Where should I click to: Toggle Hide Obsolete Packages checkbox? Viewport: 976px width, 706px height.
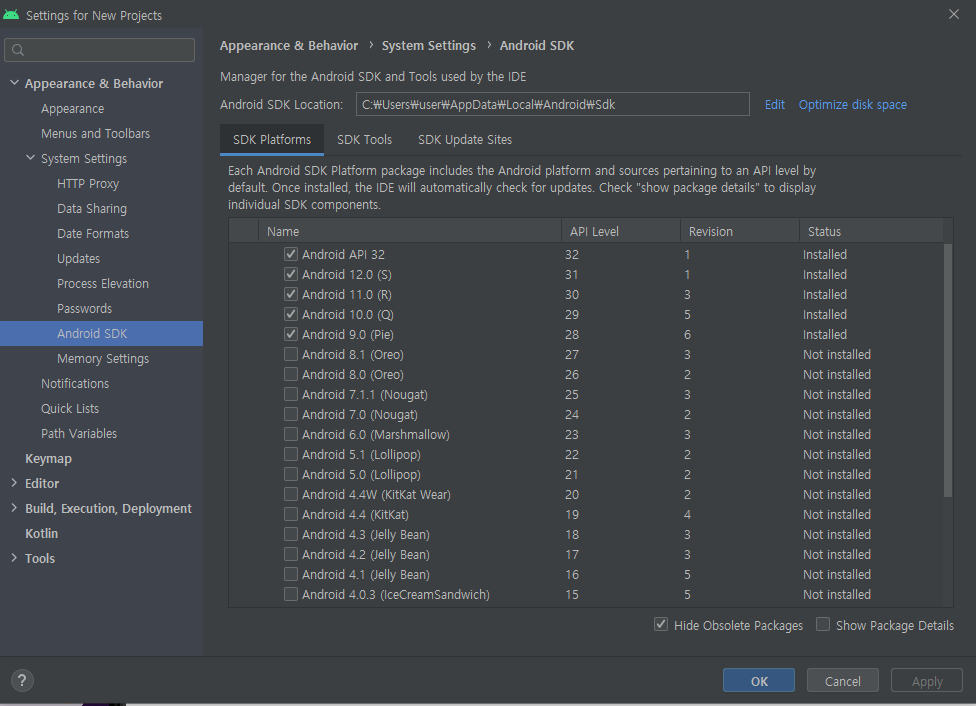click(x=661, y=624)
